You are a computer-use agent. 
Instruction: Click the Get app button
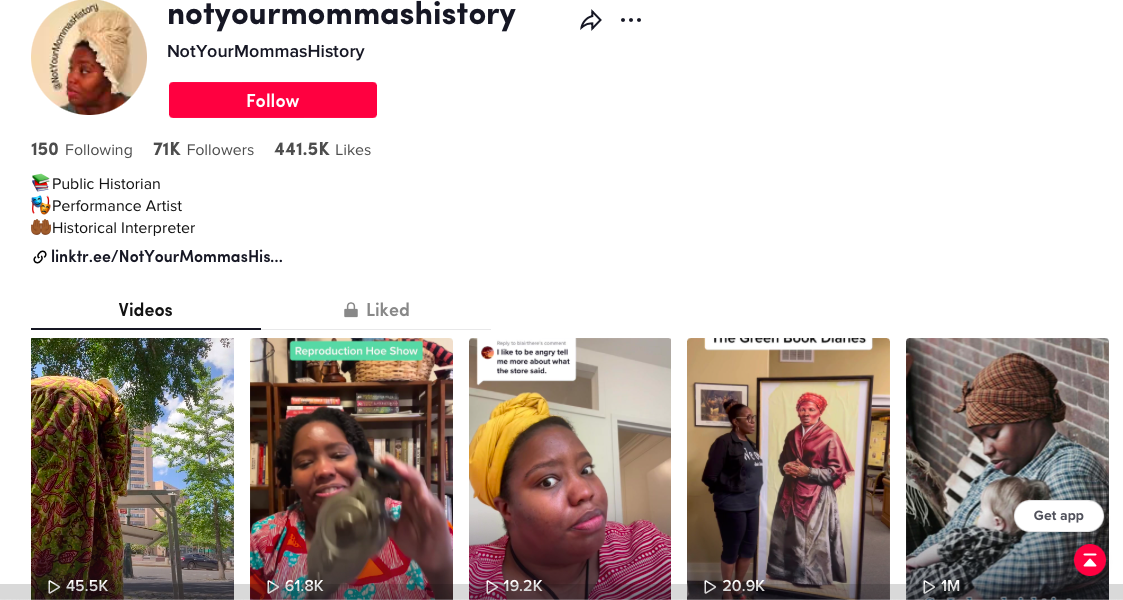(x=1059, y=516)
